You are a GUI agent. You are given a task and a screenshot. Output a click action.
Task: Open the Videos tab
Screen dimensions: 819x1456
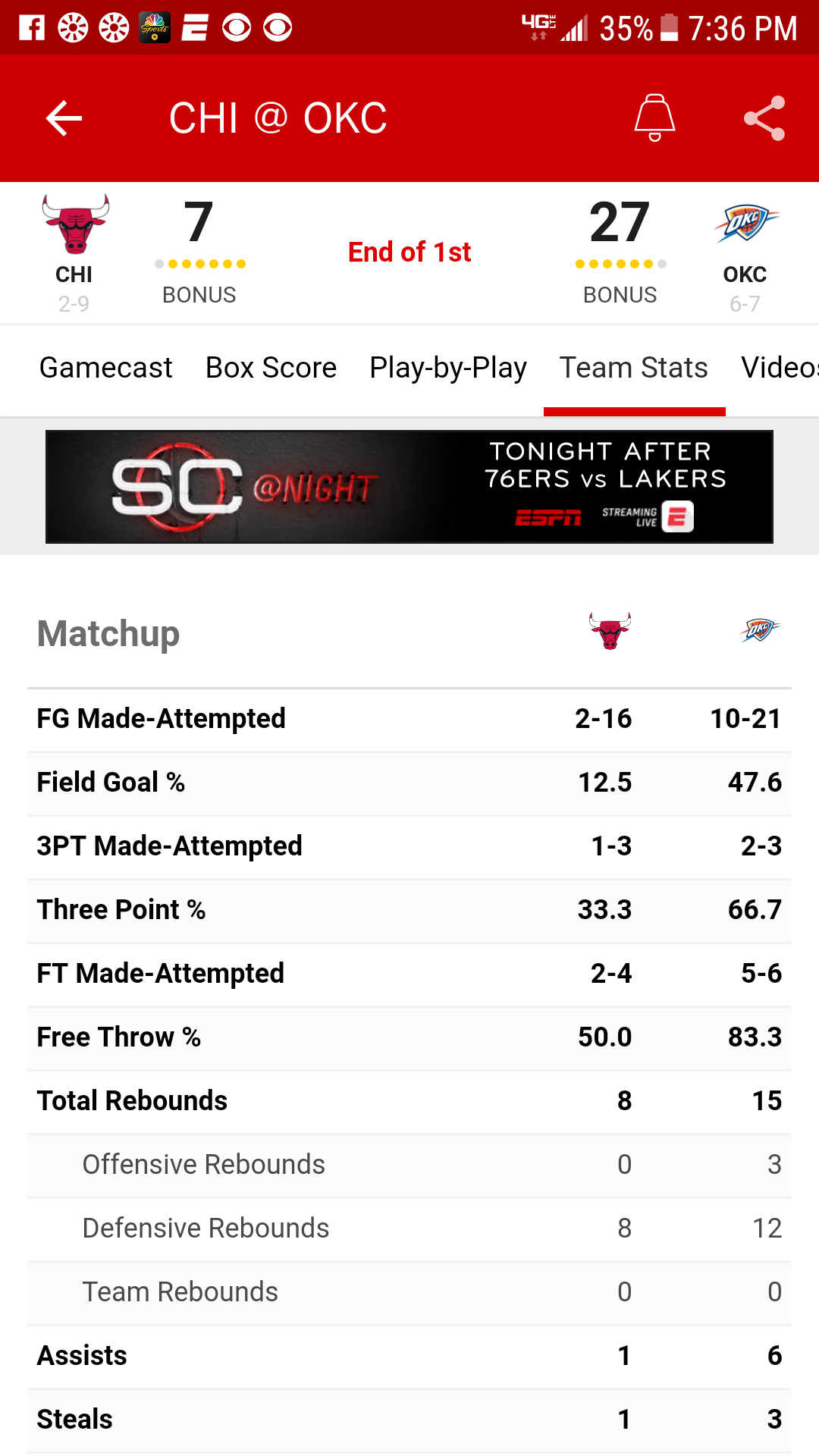tap(780, 368)
